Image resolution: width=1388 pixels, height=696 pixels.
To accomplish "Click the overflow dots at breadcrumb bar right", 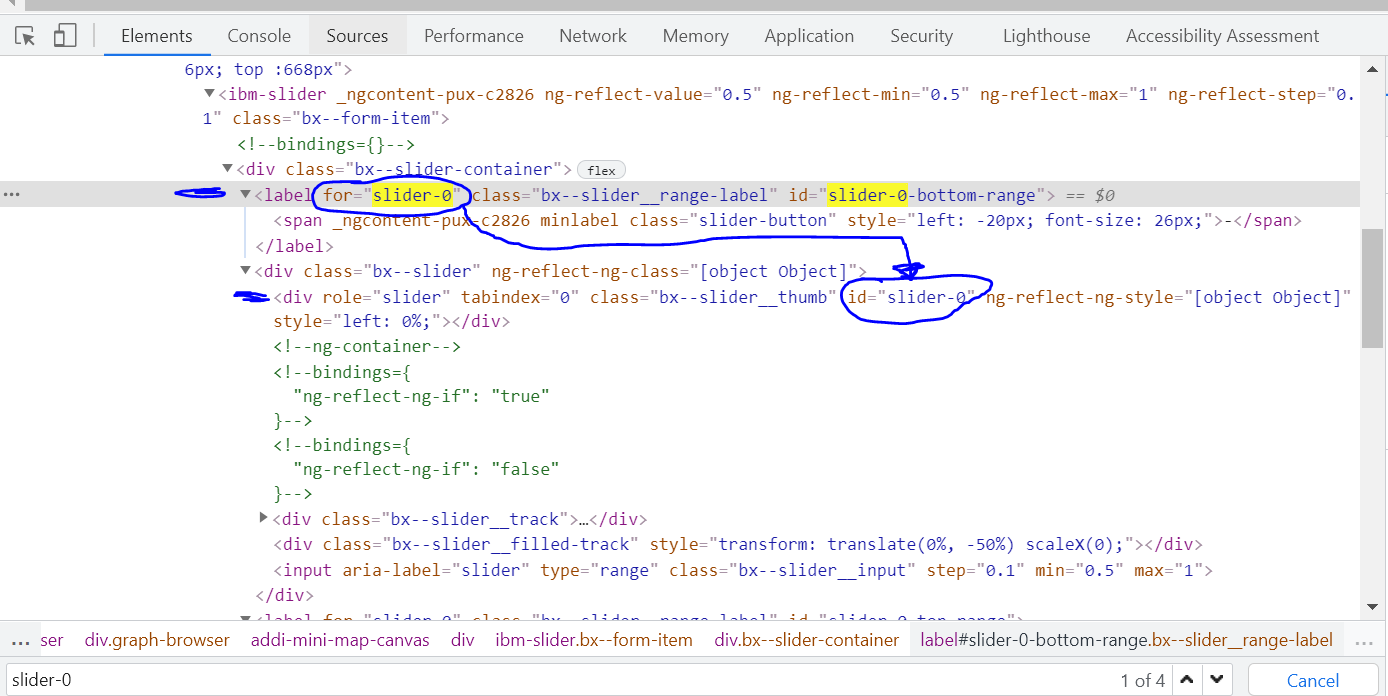I will pos(1364,639).
